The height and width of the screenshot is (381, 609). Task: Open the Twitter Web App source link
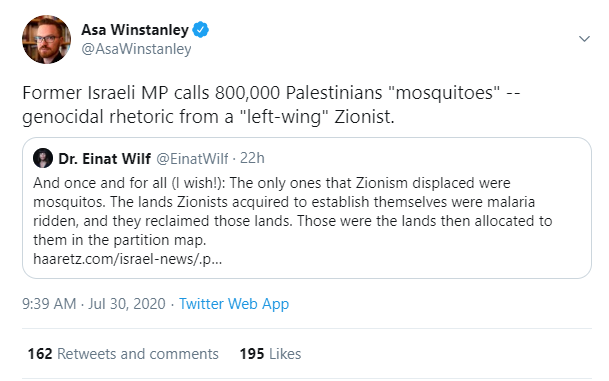point(234,304)
